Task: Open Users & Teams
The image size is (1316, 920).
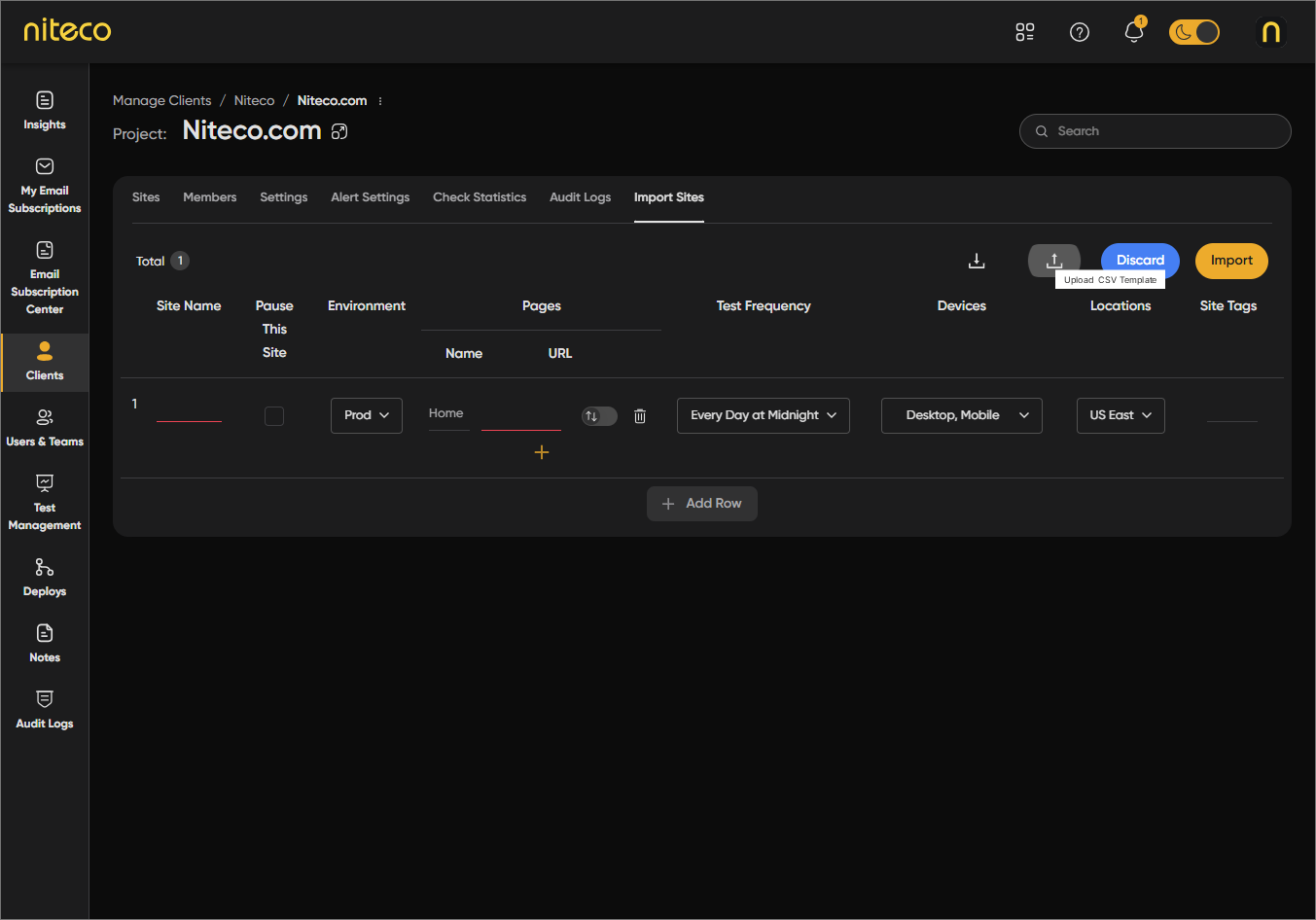Action: (45, 428)
